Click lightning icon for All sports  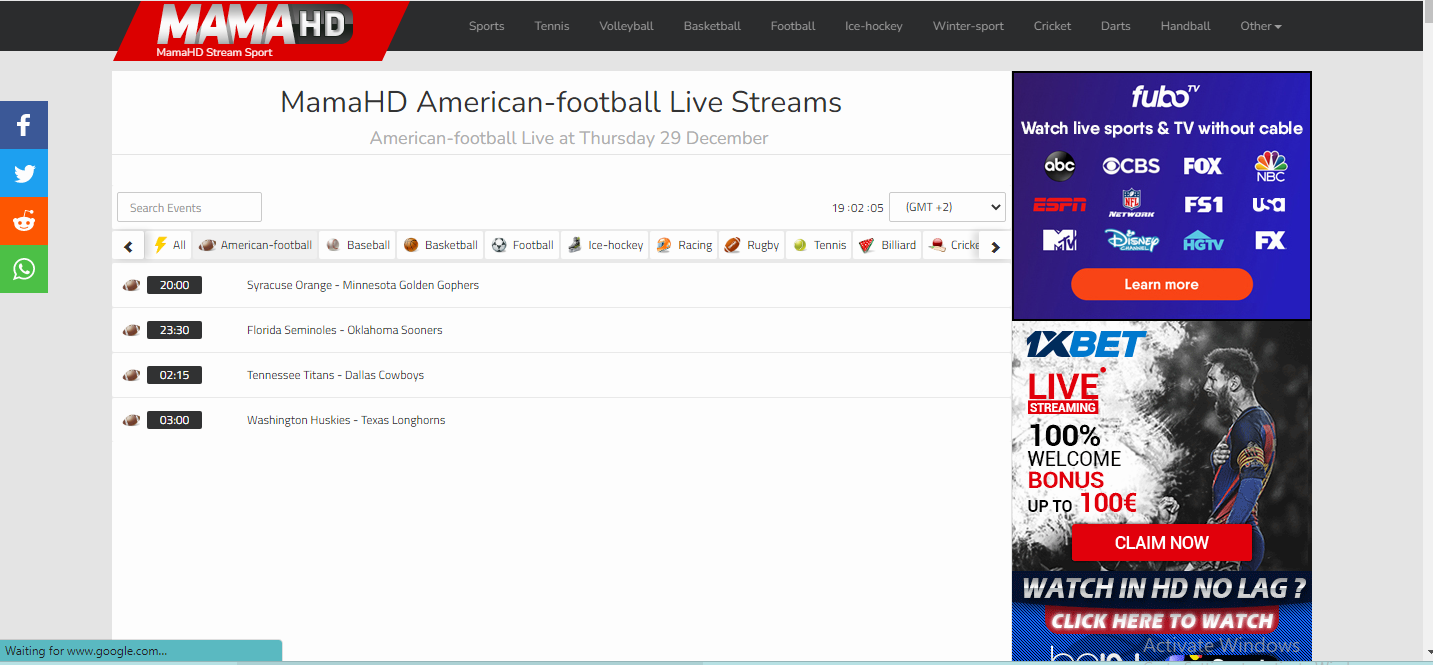tap(160, 245)
